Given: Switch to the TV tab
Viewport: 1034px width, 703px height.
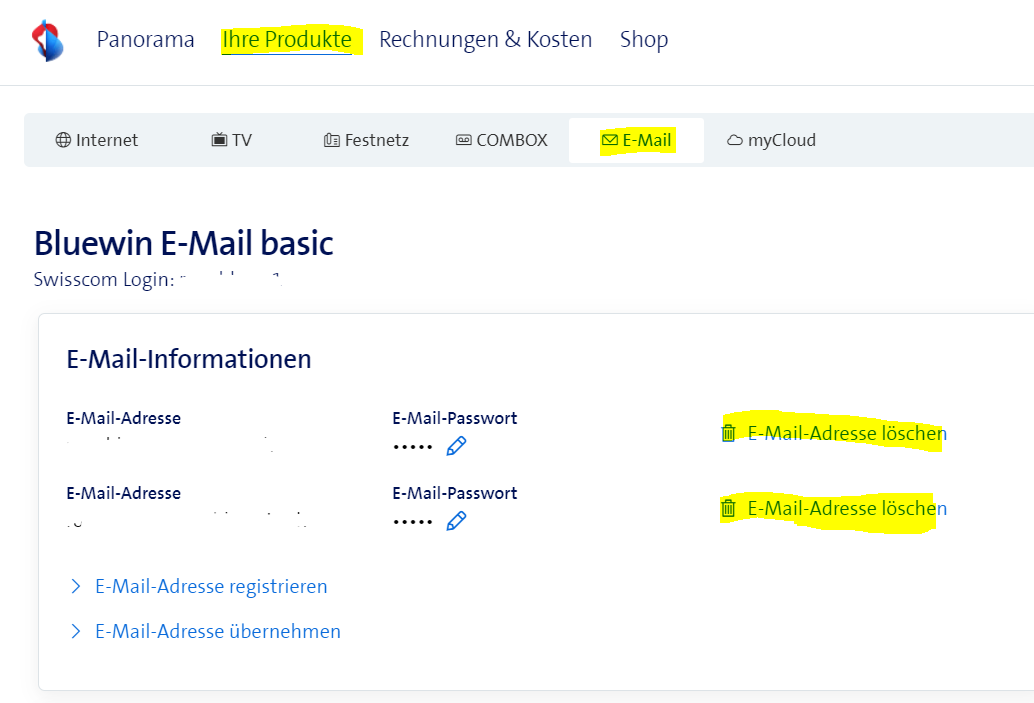Looking at the screenshot, I should (231, 140).
